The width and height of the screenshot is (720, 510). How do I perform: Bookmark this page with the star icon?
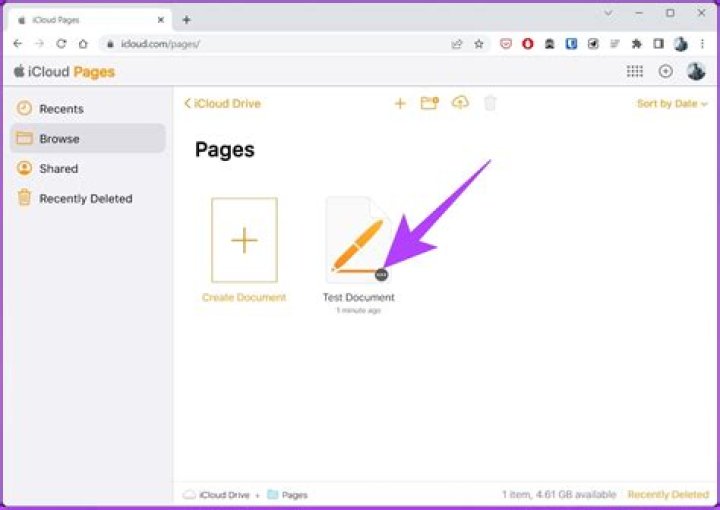(479, 44)
